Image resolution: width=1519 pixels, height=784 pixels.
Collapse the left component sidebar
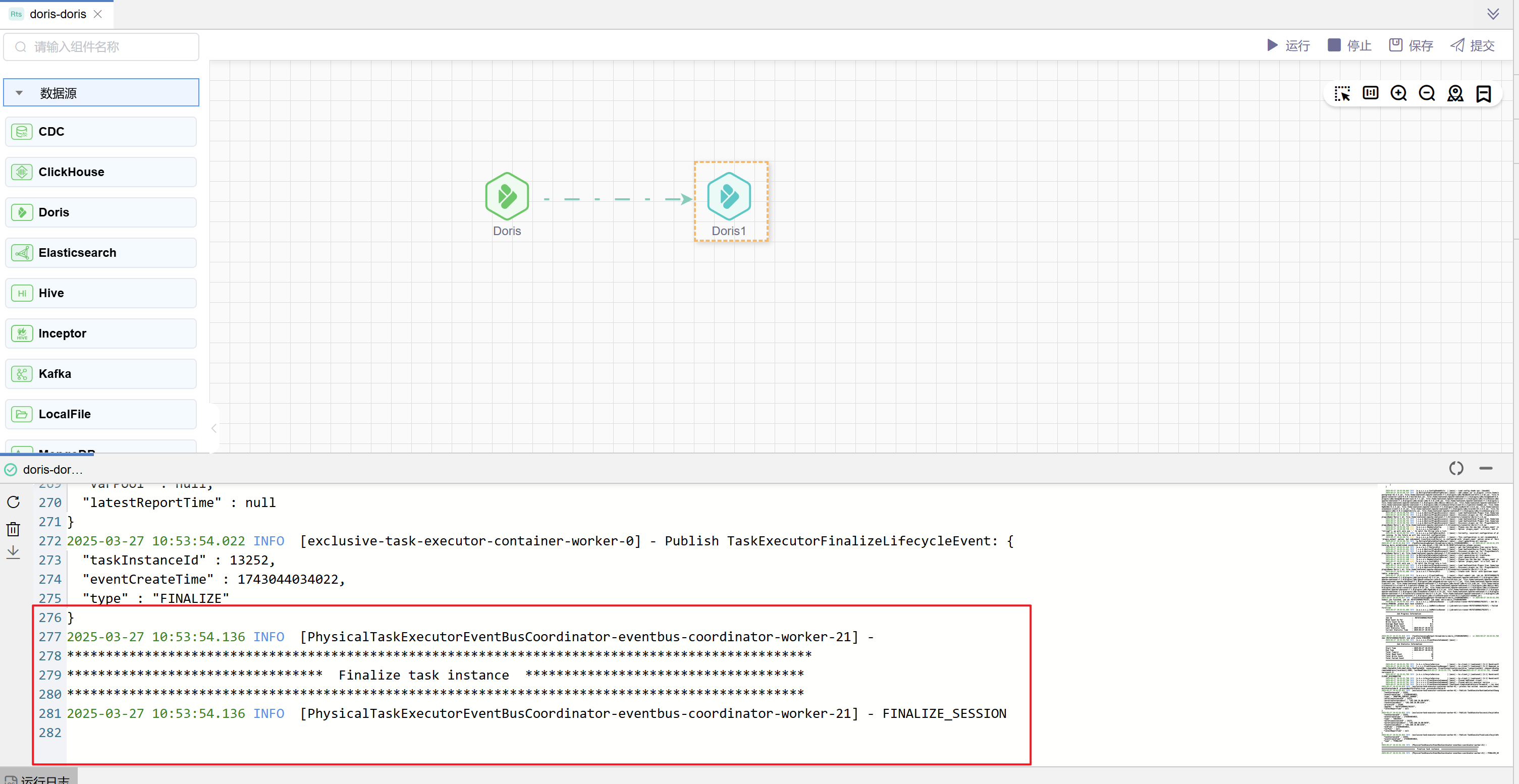point(213,428)
